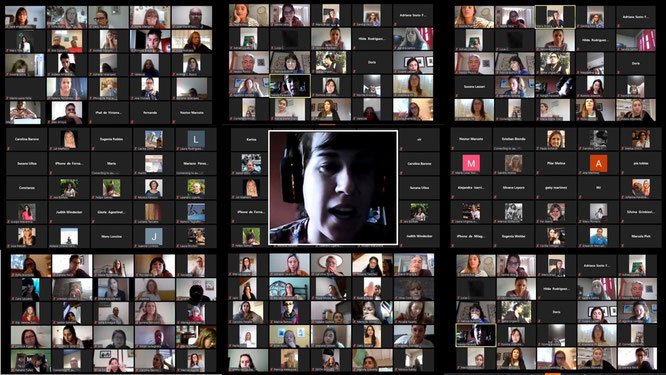Viewport: 666px width, 375px height.
Task: Select the Pilar Molina name tile
Action: click(556, 164)
